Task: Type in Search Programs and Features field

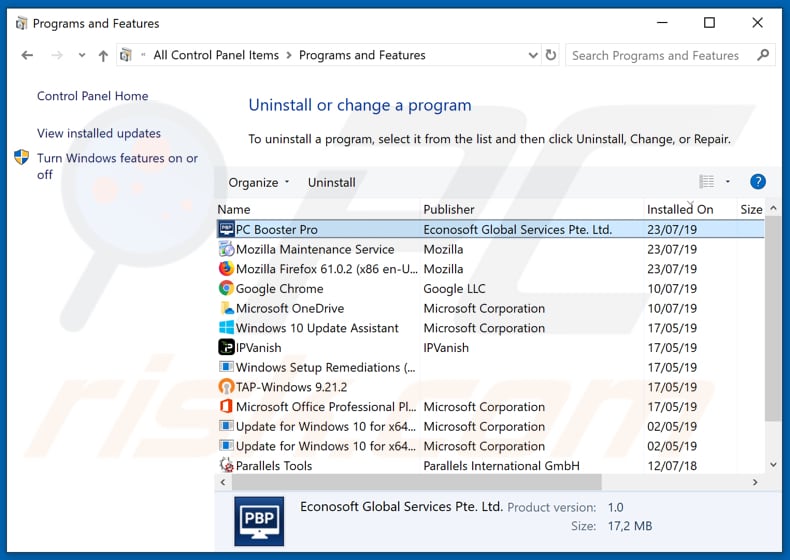Action: pyautogui.click(x=655, y=56)
